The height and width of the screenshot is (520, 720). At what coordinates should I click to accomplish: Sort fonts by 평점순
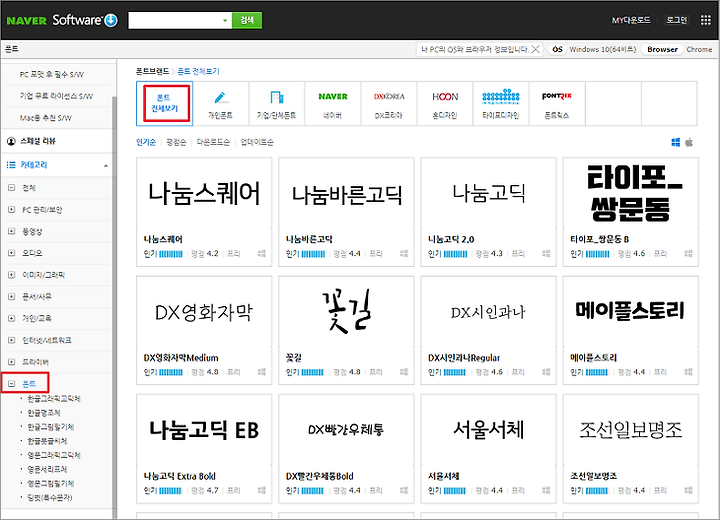click(176, 142)
